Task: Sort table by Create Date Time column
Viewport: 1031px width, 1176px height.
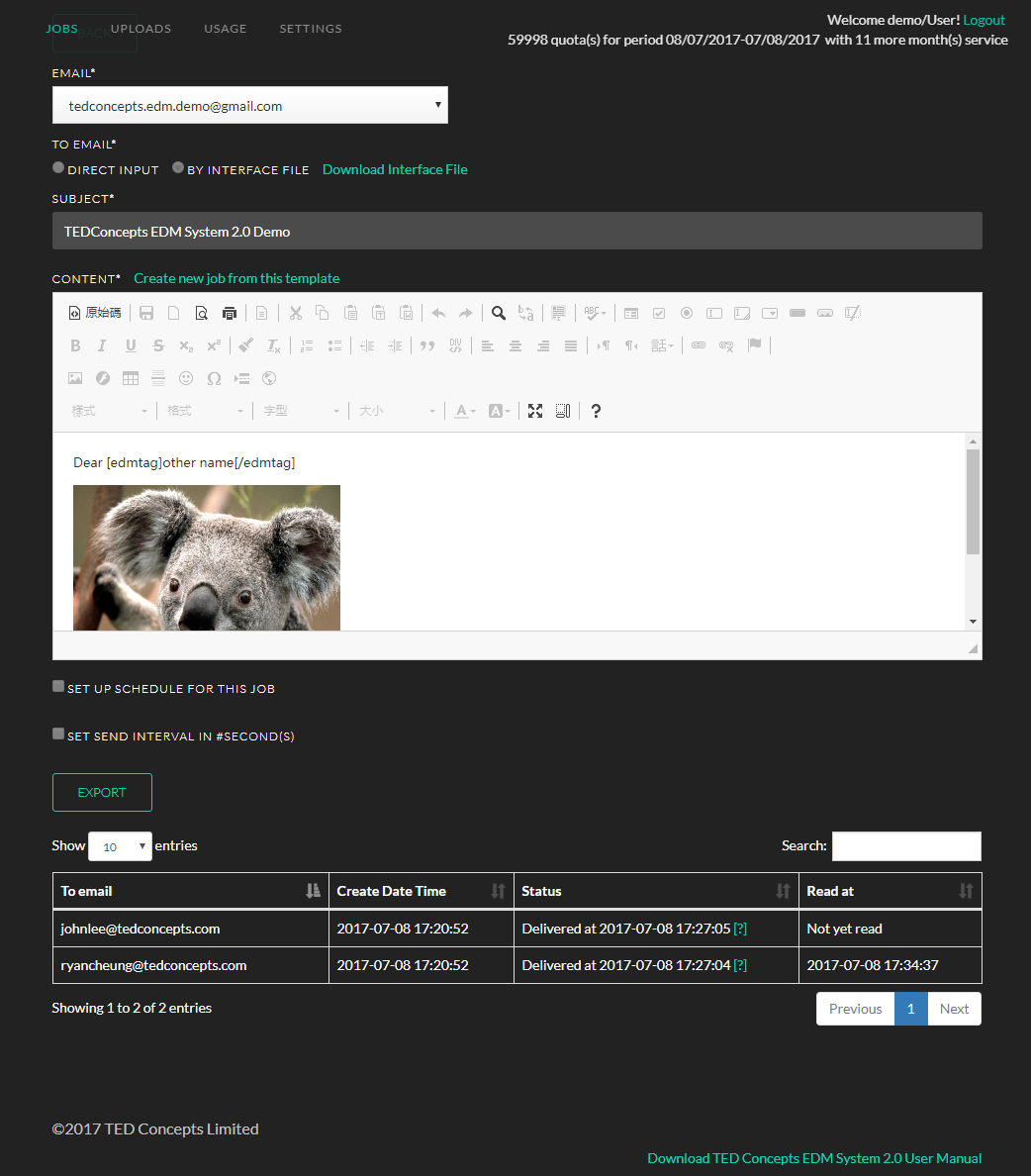Action: click(422, 891)
